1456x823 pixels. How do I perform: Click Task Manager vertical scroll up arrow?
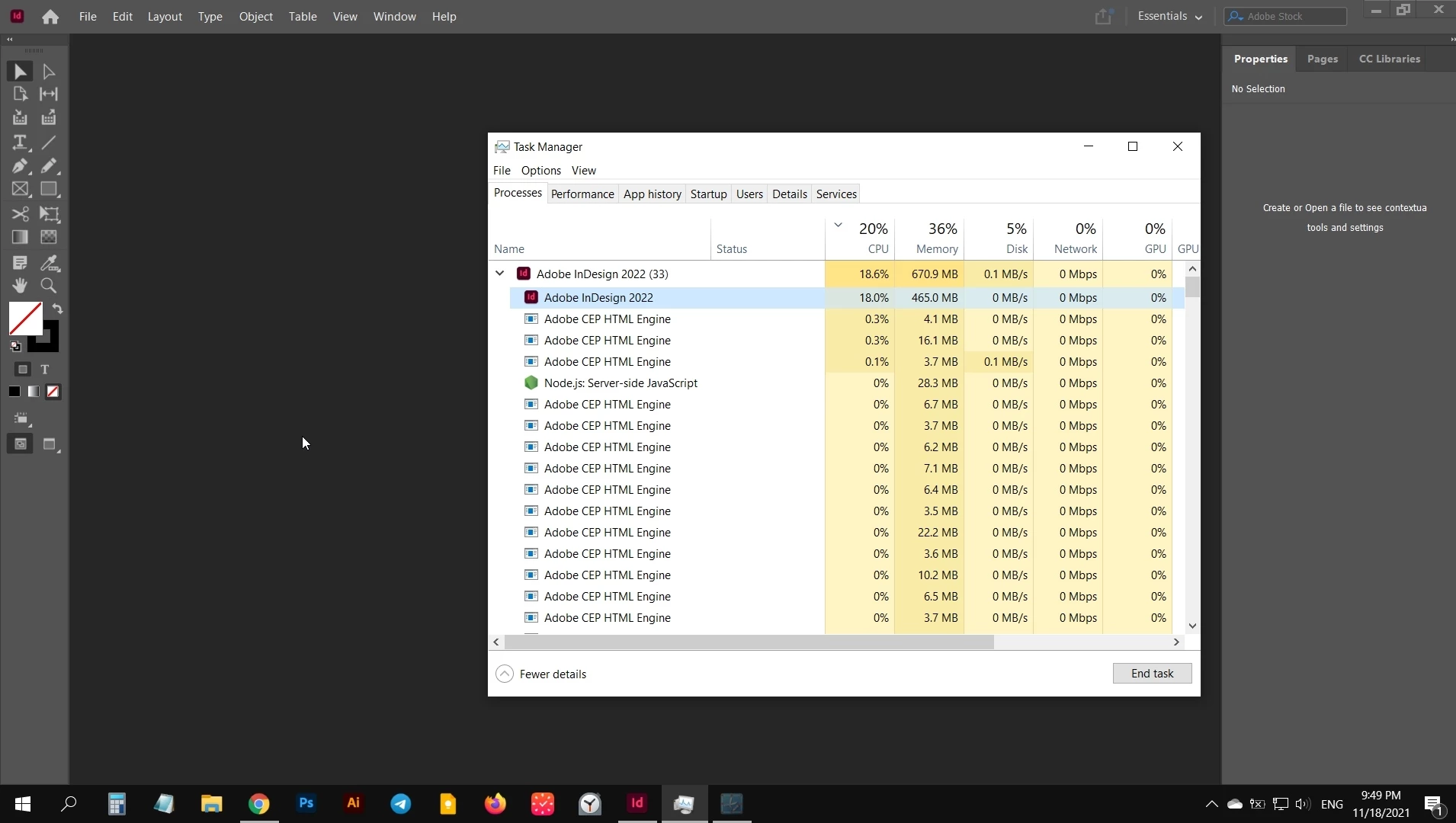point(1193,269)
